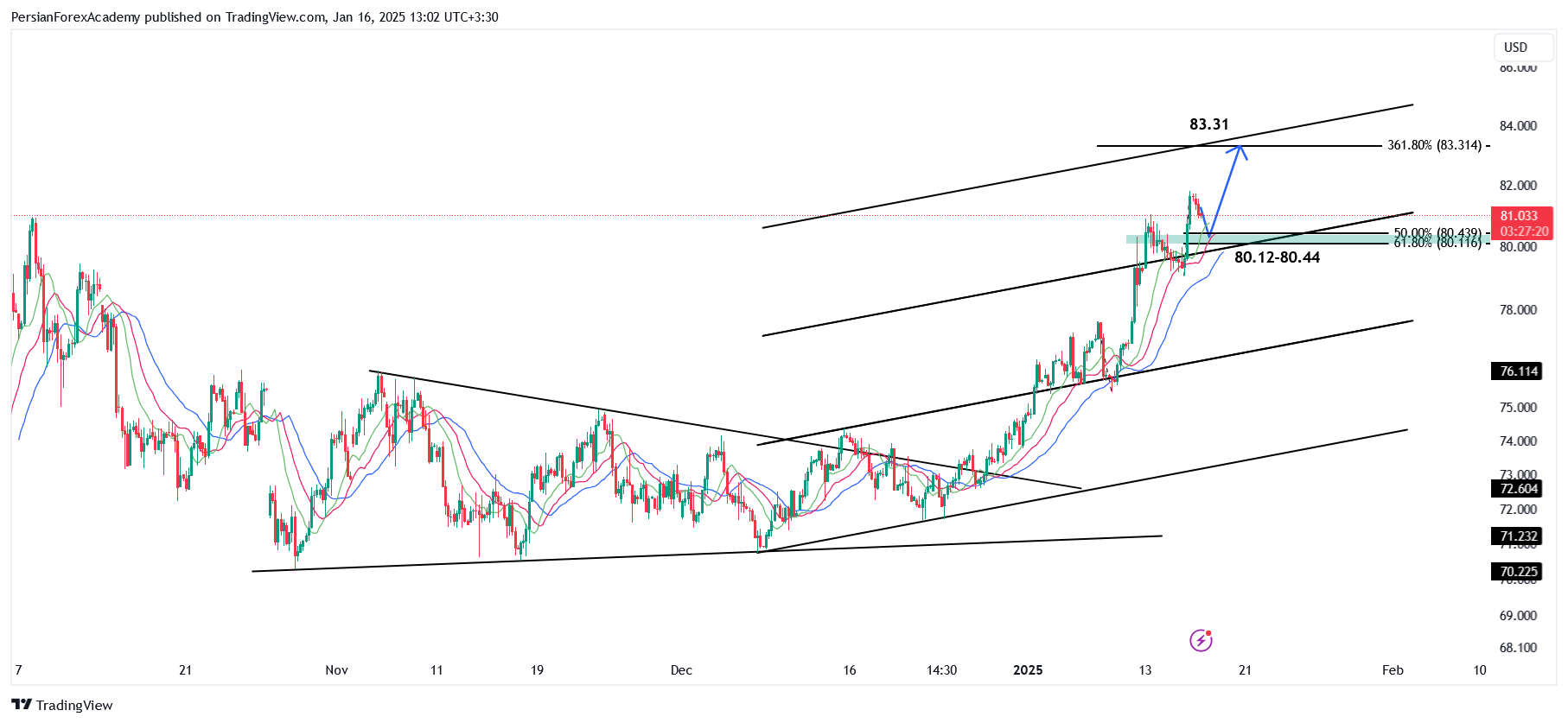Click the 68.100 price axis tick
Image resolution: width=1568 pixels, height=723 pixels.
[x=1518, y=648]
